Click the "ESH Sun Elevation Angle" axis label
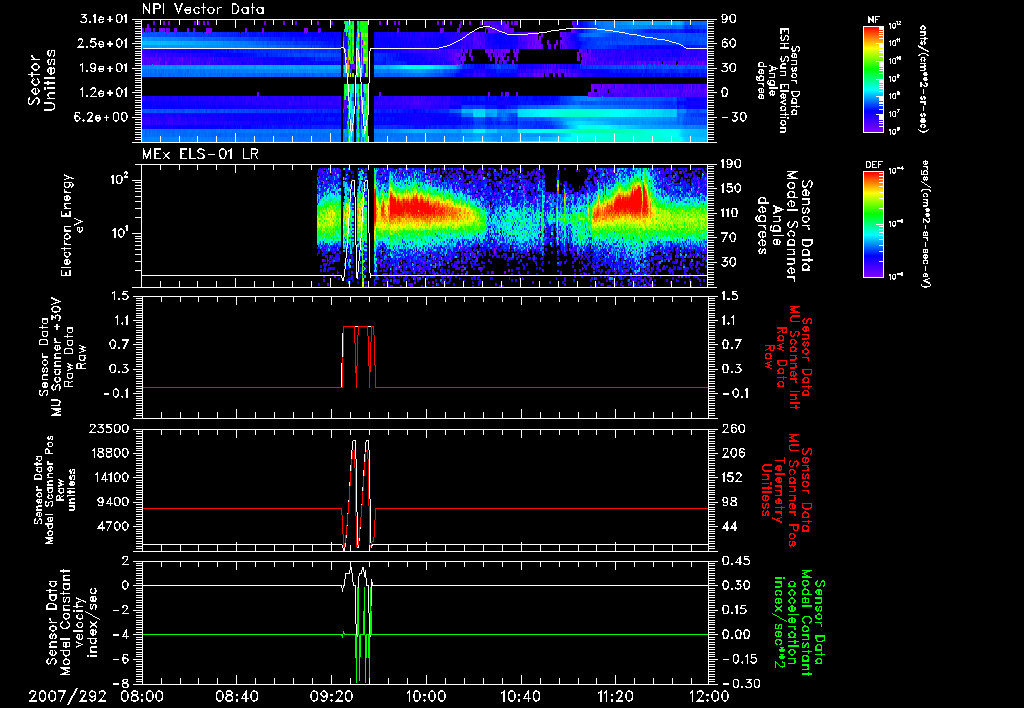1024x708 pixels. pos(778,80)
